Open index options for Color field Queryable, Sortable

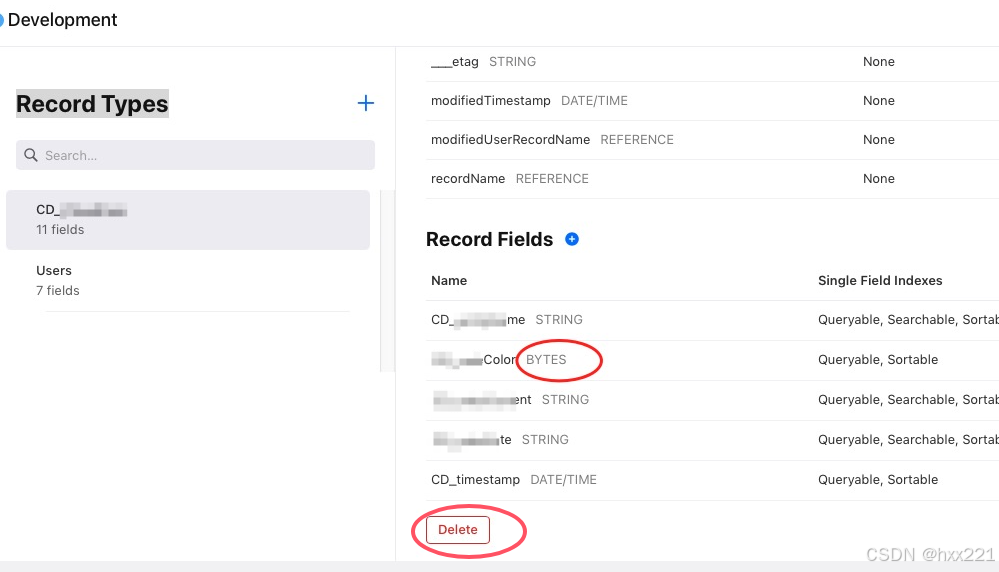[x=878, y=359]
